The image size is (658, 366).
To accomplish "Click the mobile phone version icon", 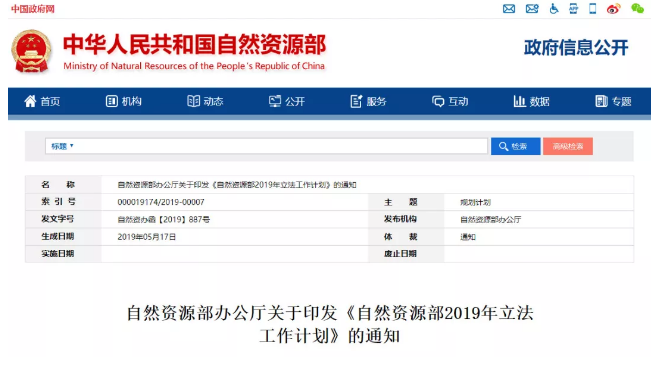I will (593, 8).
